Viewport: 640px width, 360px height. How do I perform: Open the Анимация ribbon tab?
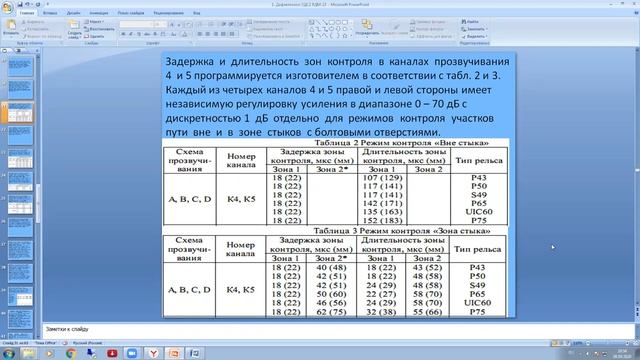pyautogui.click(x=99, y=13)
